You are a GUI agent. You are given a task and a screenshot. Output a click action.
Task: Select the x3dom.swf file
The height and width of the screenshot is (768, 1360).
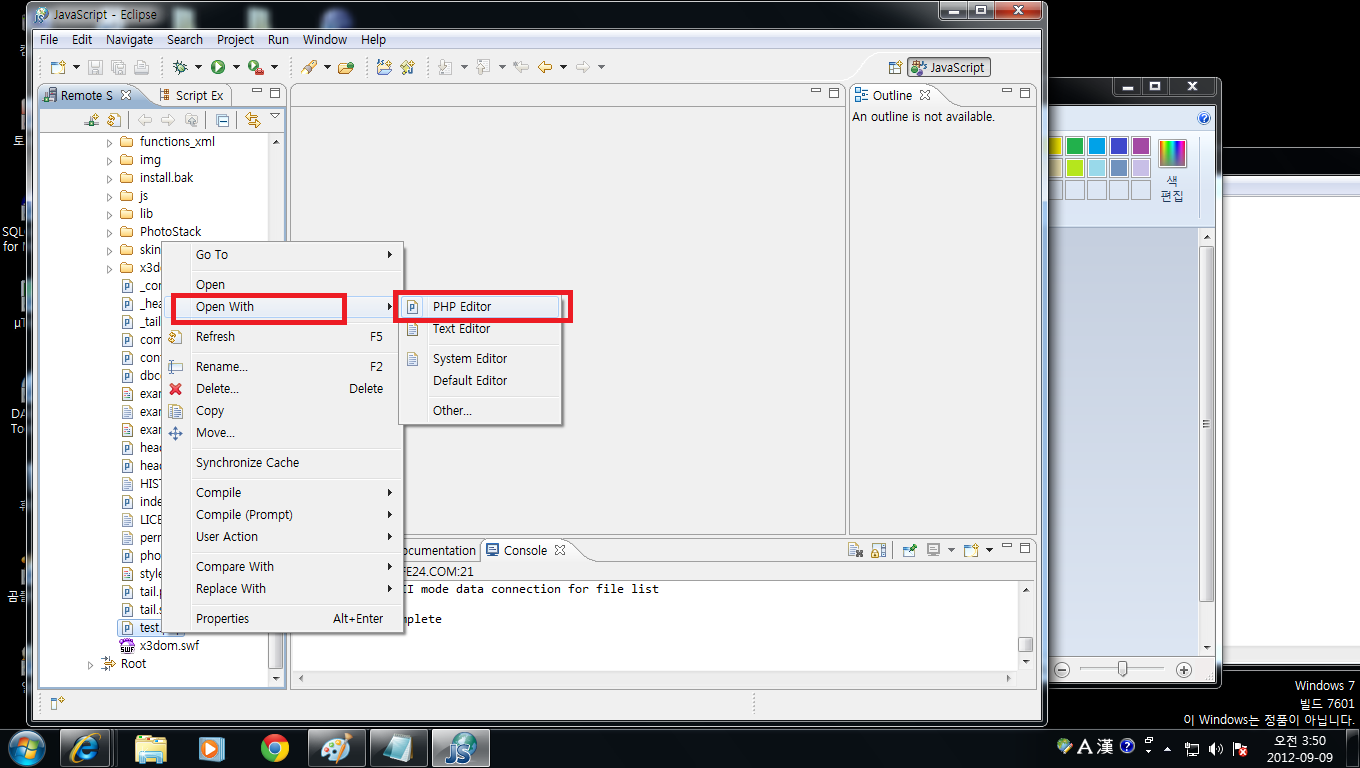169,646
